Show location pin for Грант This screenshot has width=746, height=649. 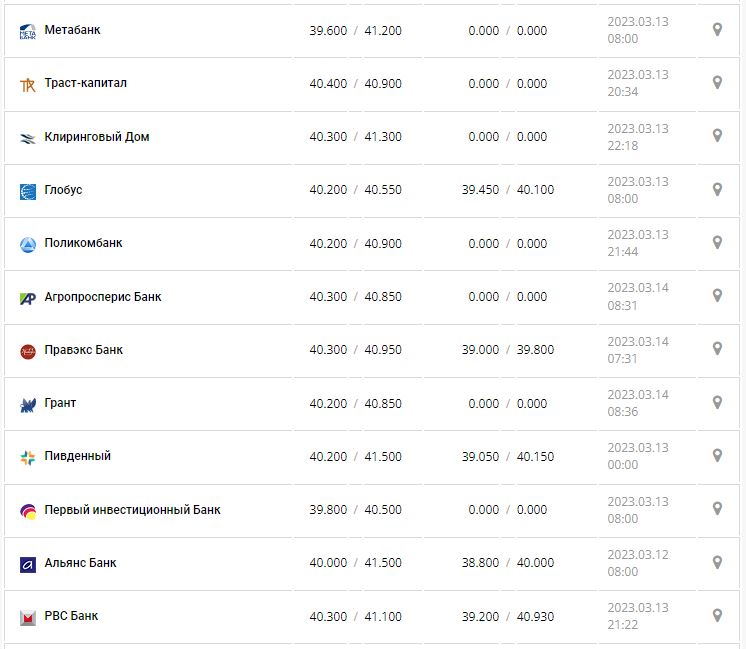coord(717,402)
